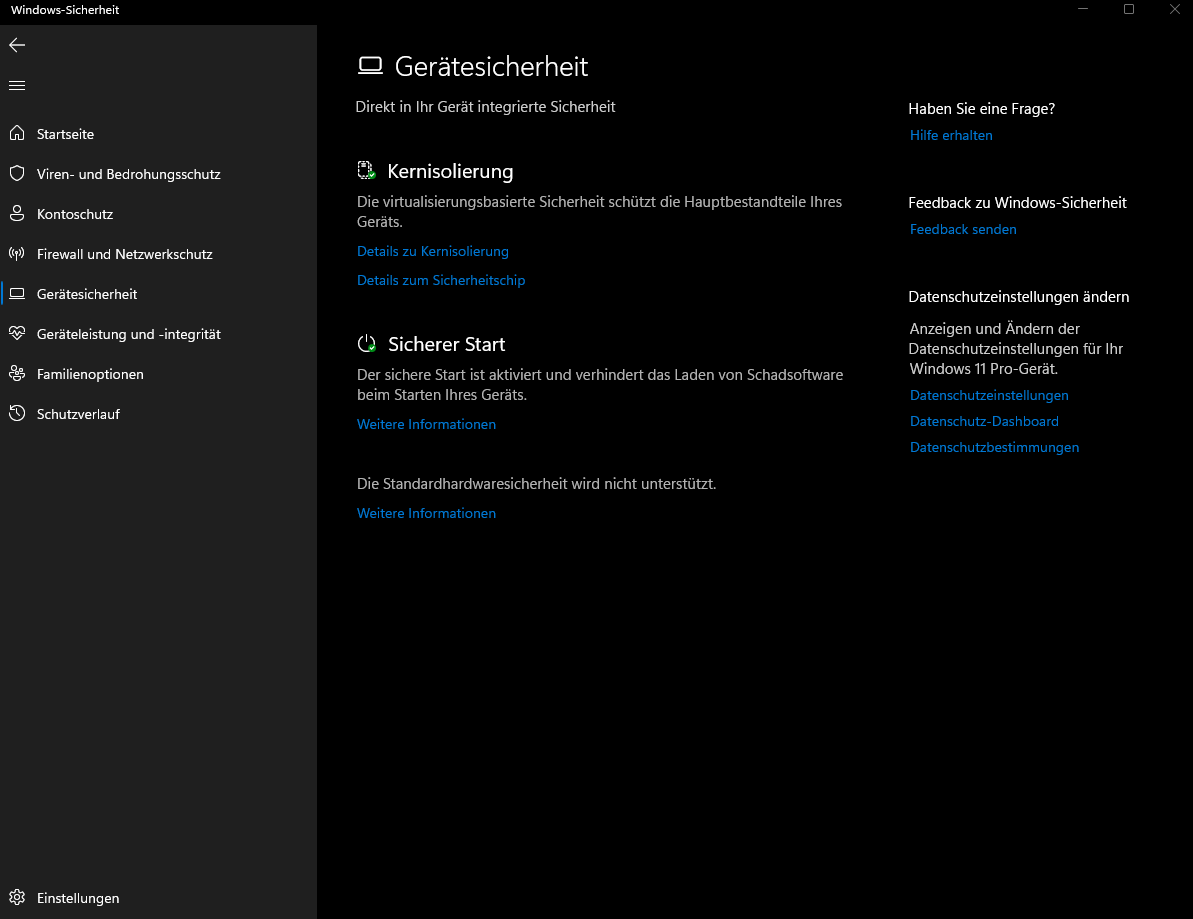1193x919 pixels.
Task: Open Startseite via the home icon
Action: click(17, 134)
